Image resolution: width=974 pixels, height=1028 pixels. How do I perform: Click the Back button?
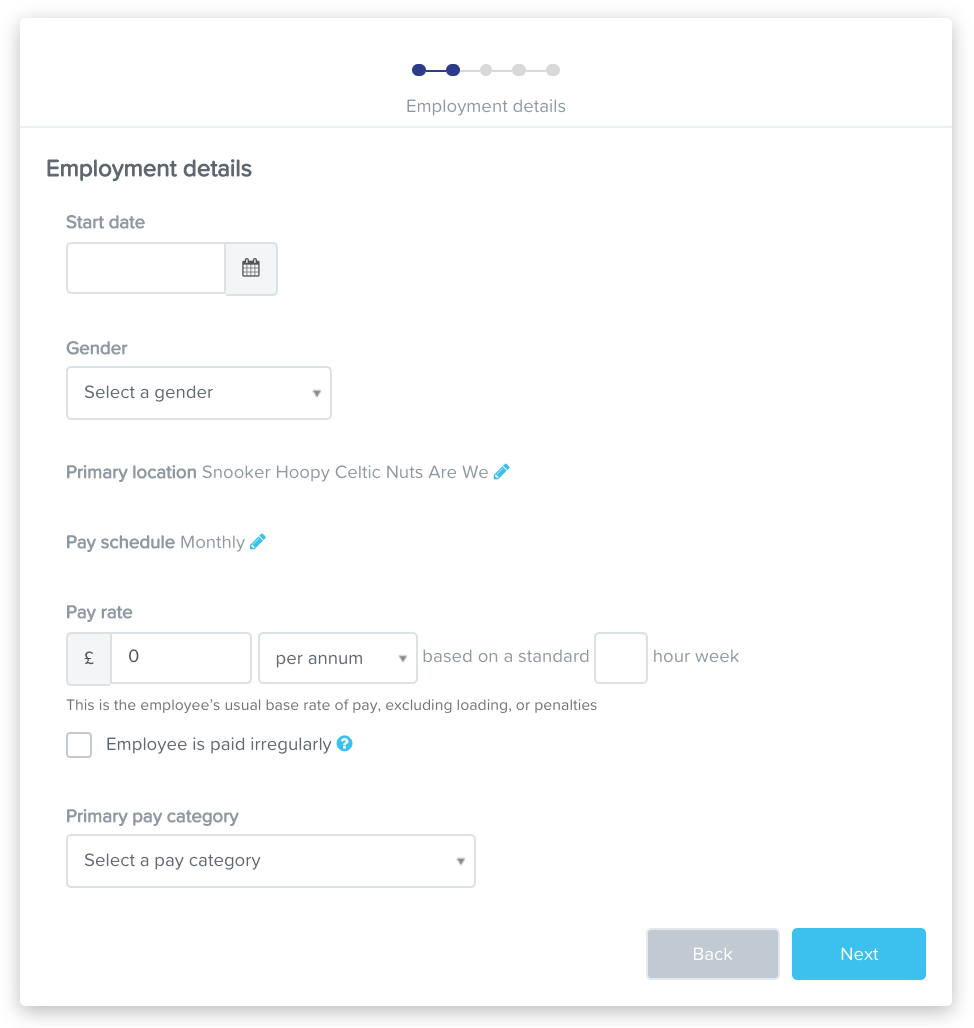(x=712, y=954)
